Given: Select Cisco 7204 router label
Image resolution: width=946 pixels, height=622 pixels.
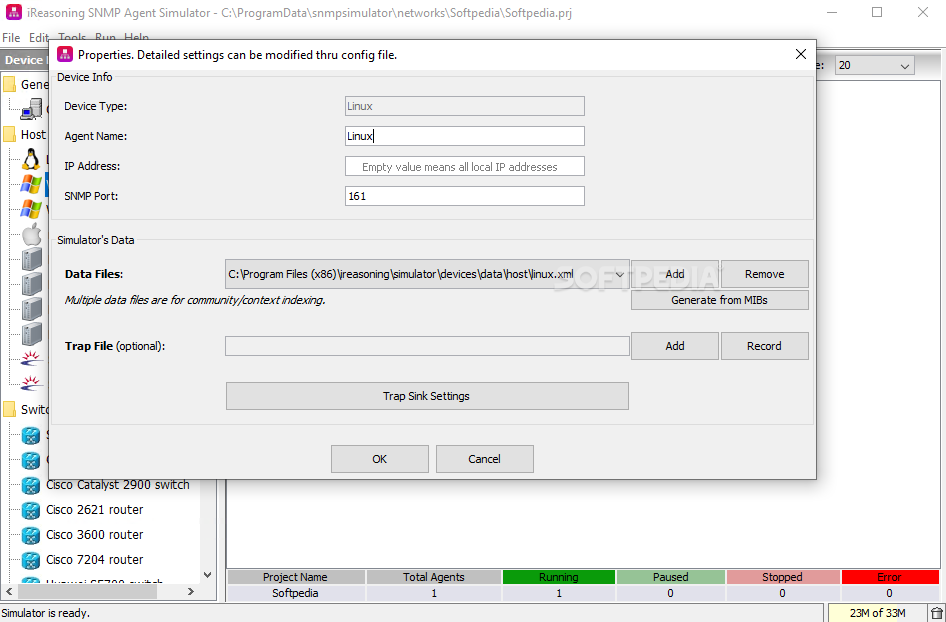Looking at the screenshot, I should (95, 560).
